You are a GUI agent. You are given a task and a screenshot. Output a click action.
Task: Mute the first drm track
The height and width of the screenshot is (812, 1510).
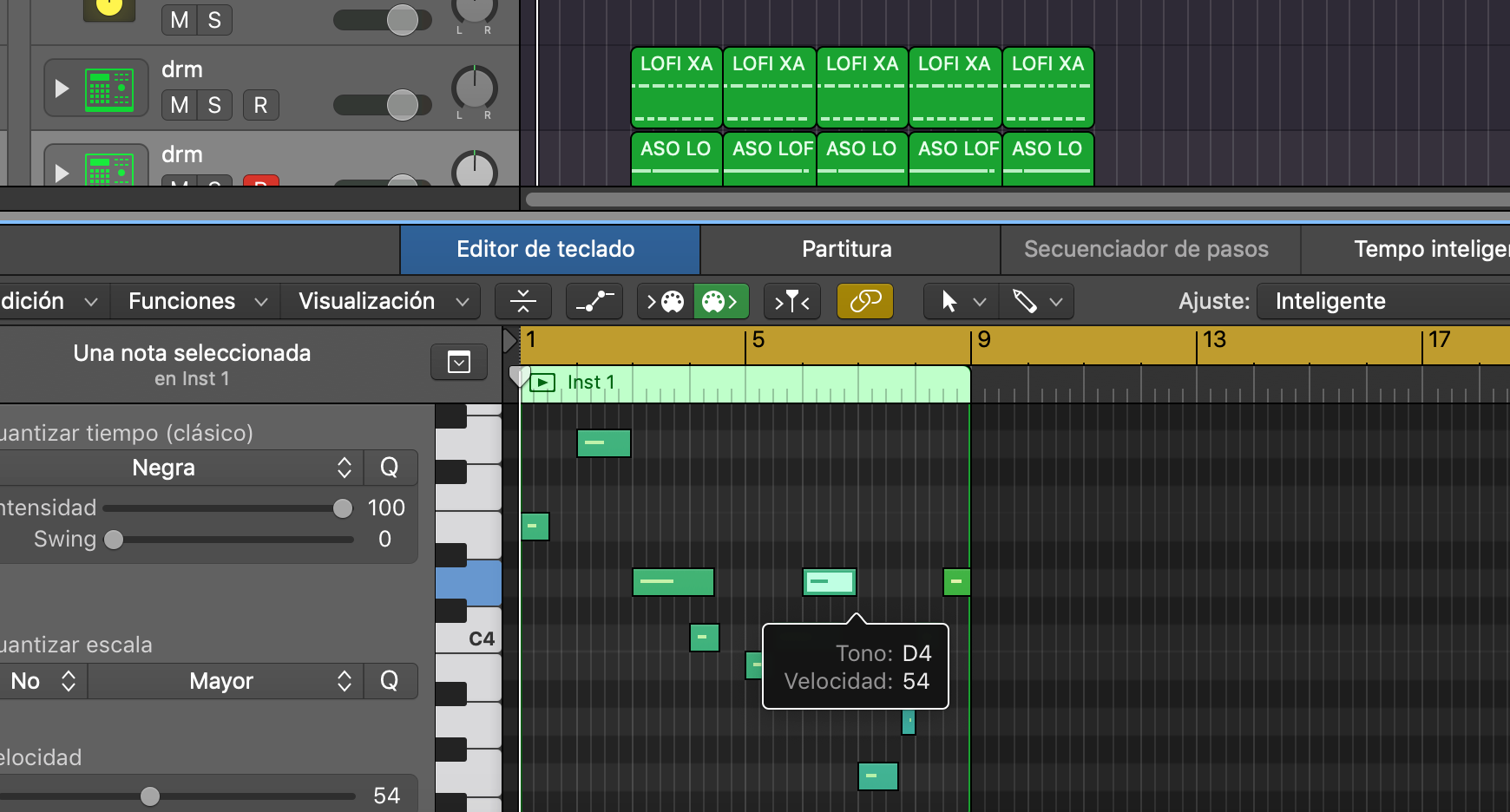pos(180,105)
